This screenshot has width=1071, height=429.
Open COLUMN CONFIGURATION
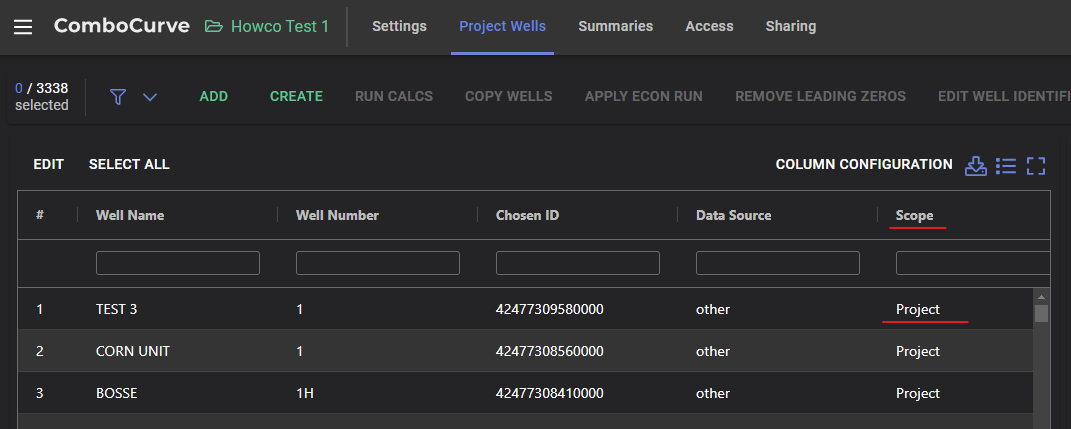coord(863,165)
